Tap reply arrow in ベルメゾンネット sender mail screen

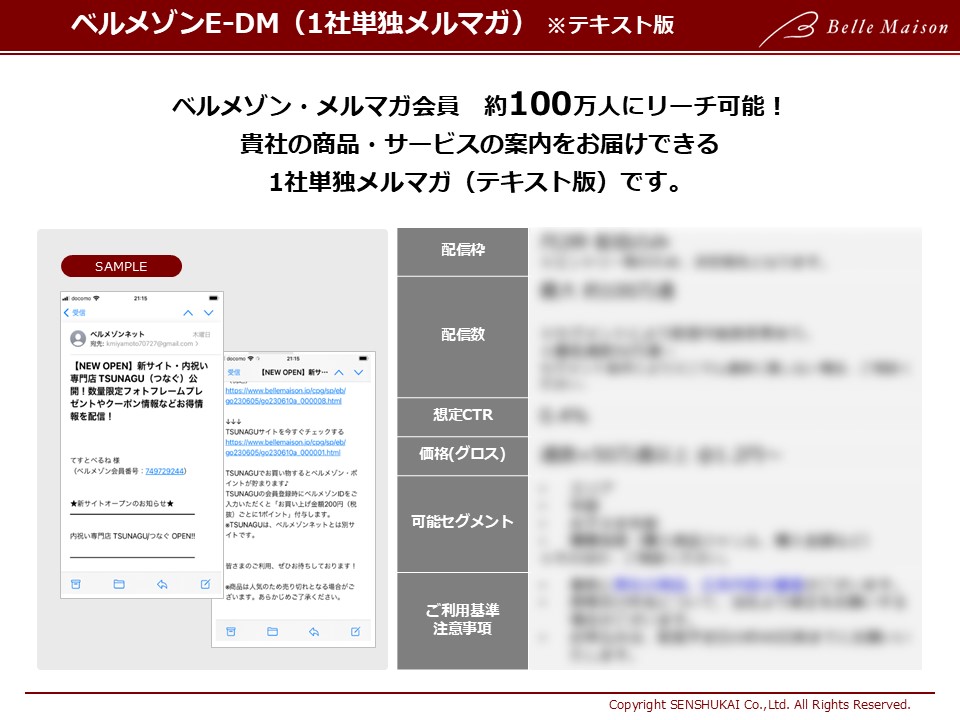pos(162,584)
